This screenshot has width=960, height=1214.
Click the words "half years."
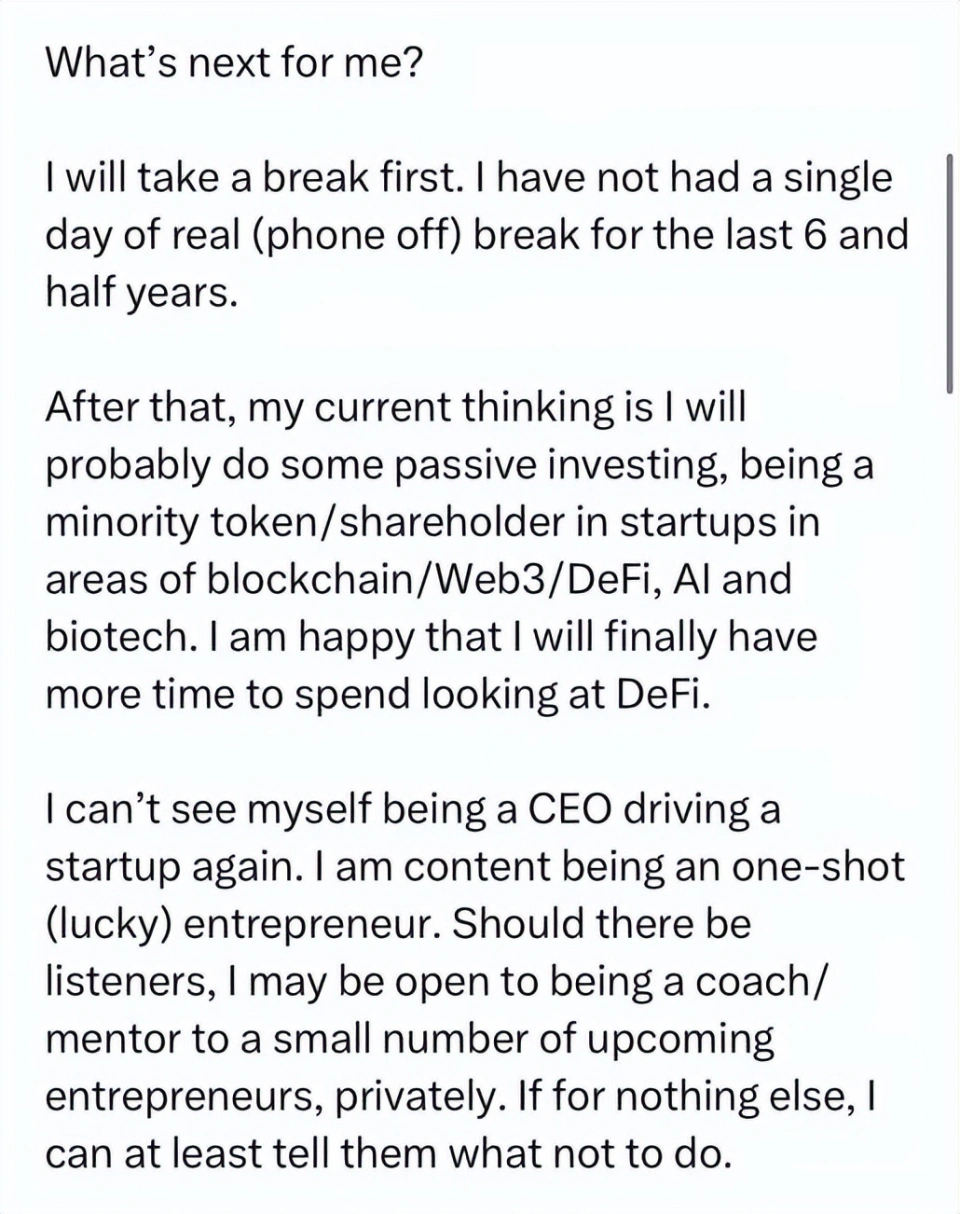tap(142, 294)
